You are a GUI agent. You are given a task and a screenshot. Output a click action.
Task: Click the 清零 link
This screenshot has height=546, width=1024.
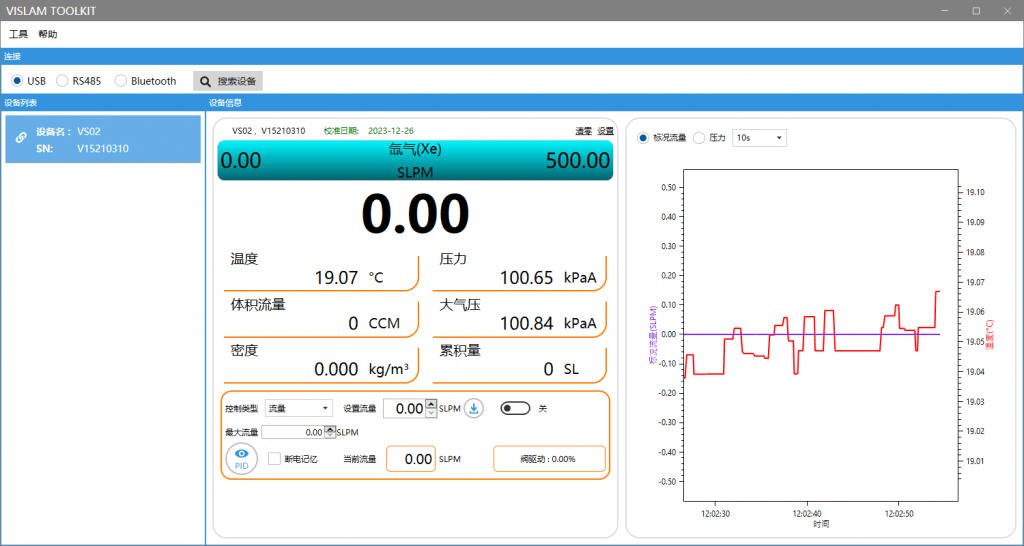click(x=583, y=131)
